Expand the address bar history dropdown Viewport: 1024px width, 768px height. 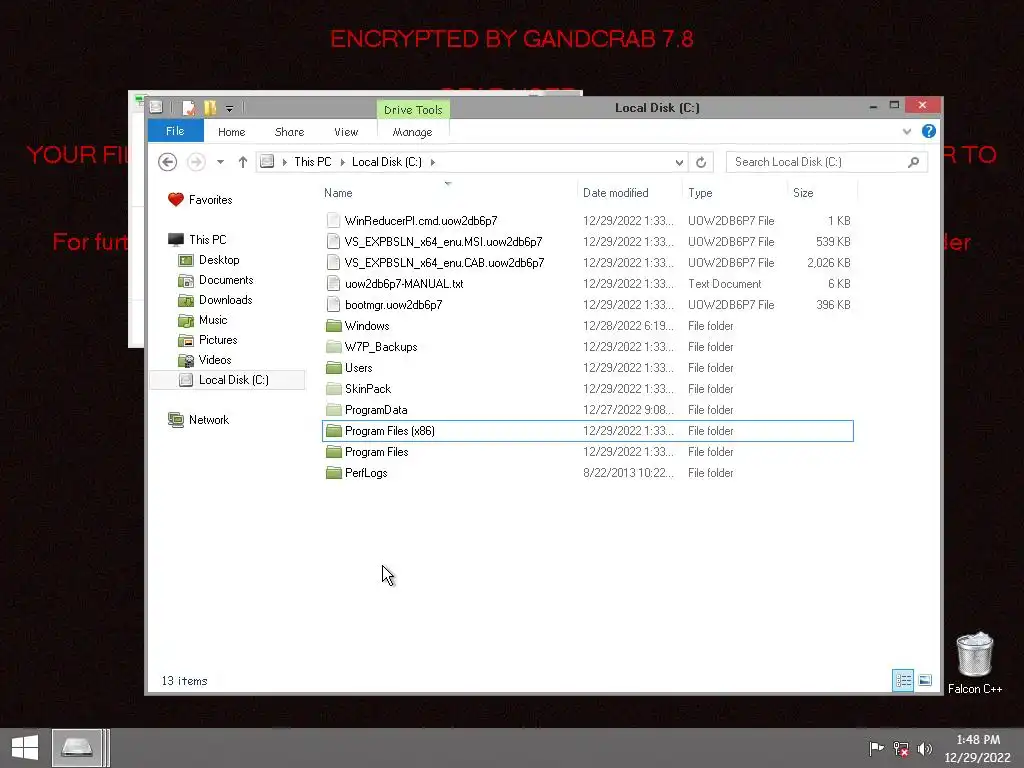click(x=679, y=162)
